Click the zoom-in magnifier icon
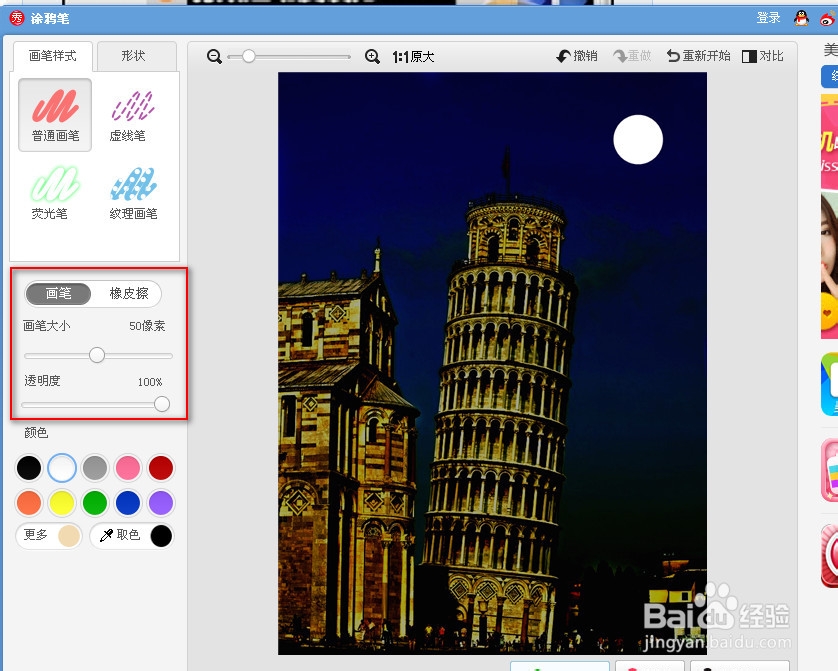 (x=373, y=56)
